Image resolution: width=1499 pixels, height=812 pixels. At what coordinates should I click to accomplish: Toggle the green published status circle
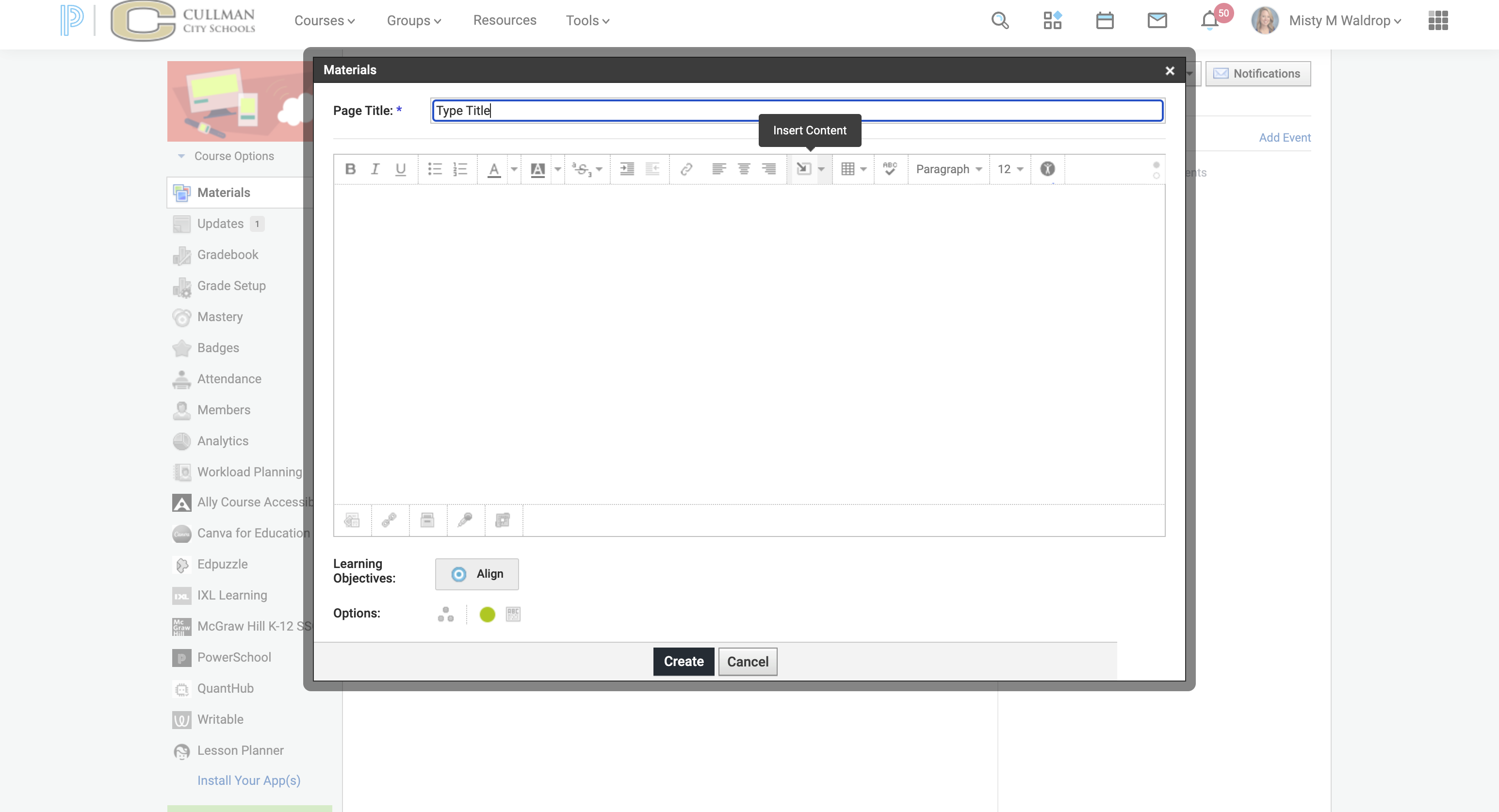point(487,614)
